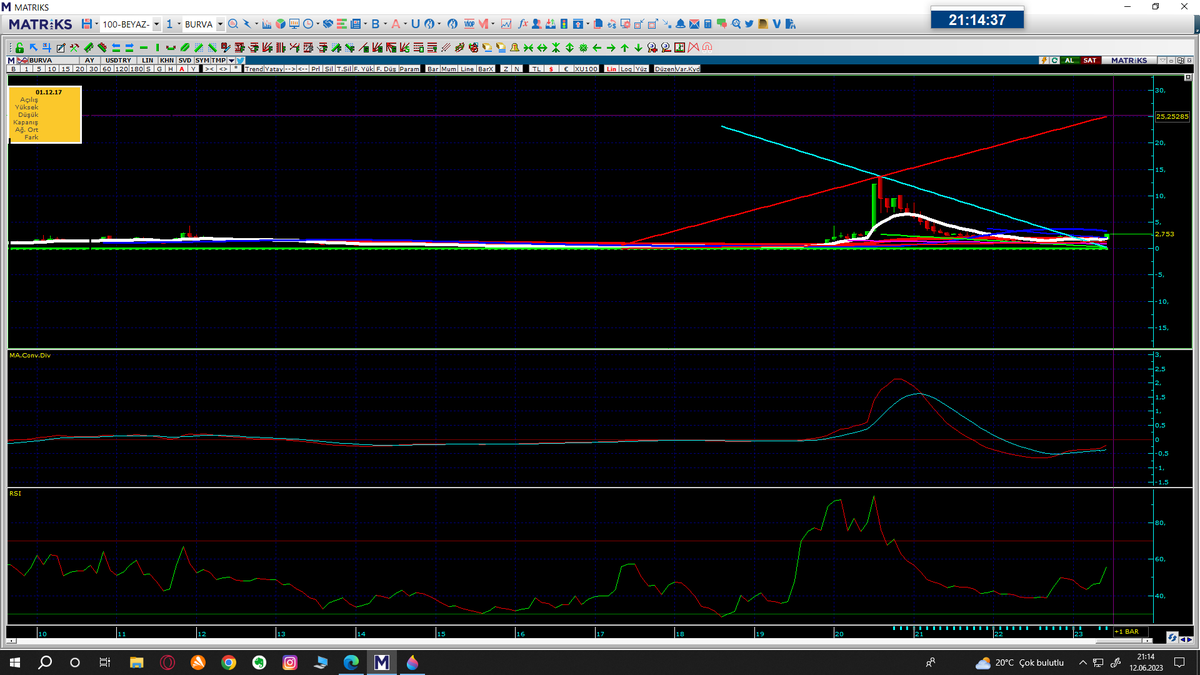The height and width of the screenshot is (675, 1200).
Task: Click the KHN tab in chart header
Action: pyautogui.click(x=167, y=60)
